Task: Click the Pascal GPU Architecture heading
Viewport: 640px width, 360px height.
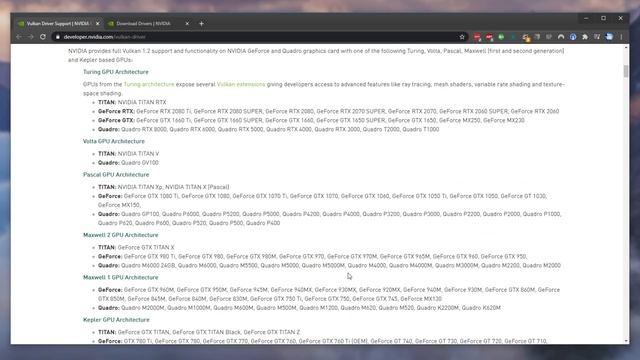Action: pyautogui.click(x=116, y=175)
